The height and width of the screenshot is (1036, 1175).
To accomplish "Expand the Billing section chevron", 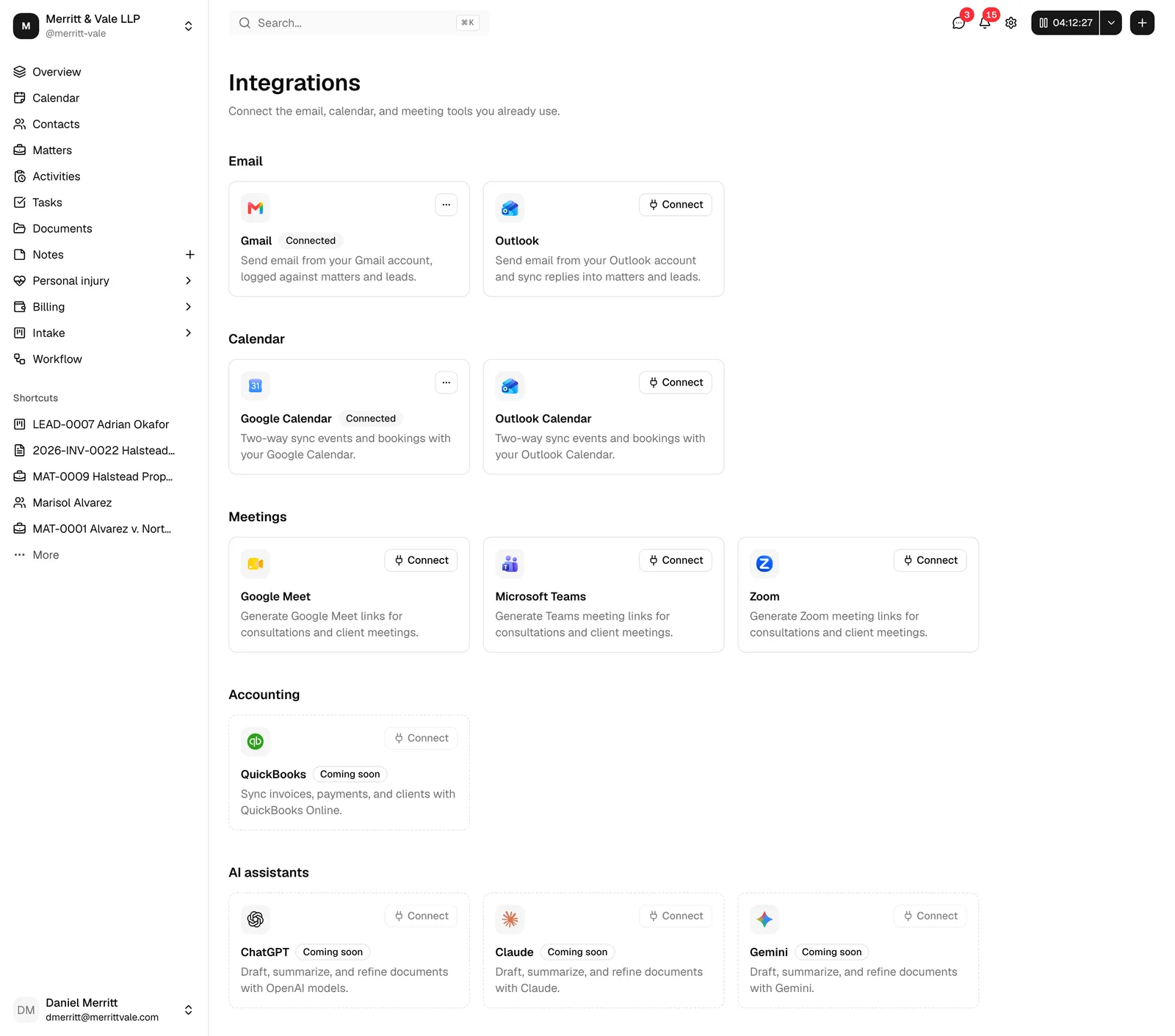I will tap(189, 307).
